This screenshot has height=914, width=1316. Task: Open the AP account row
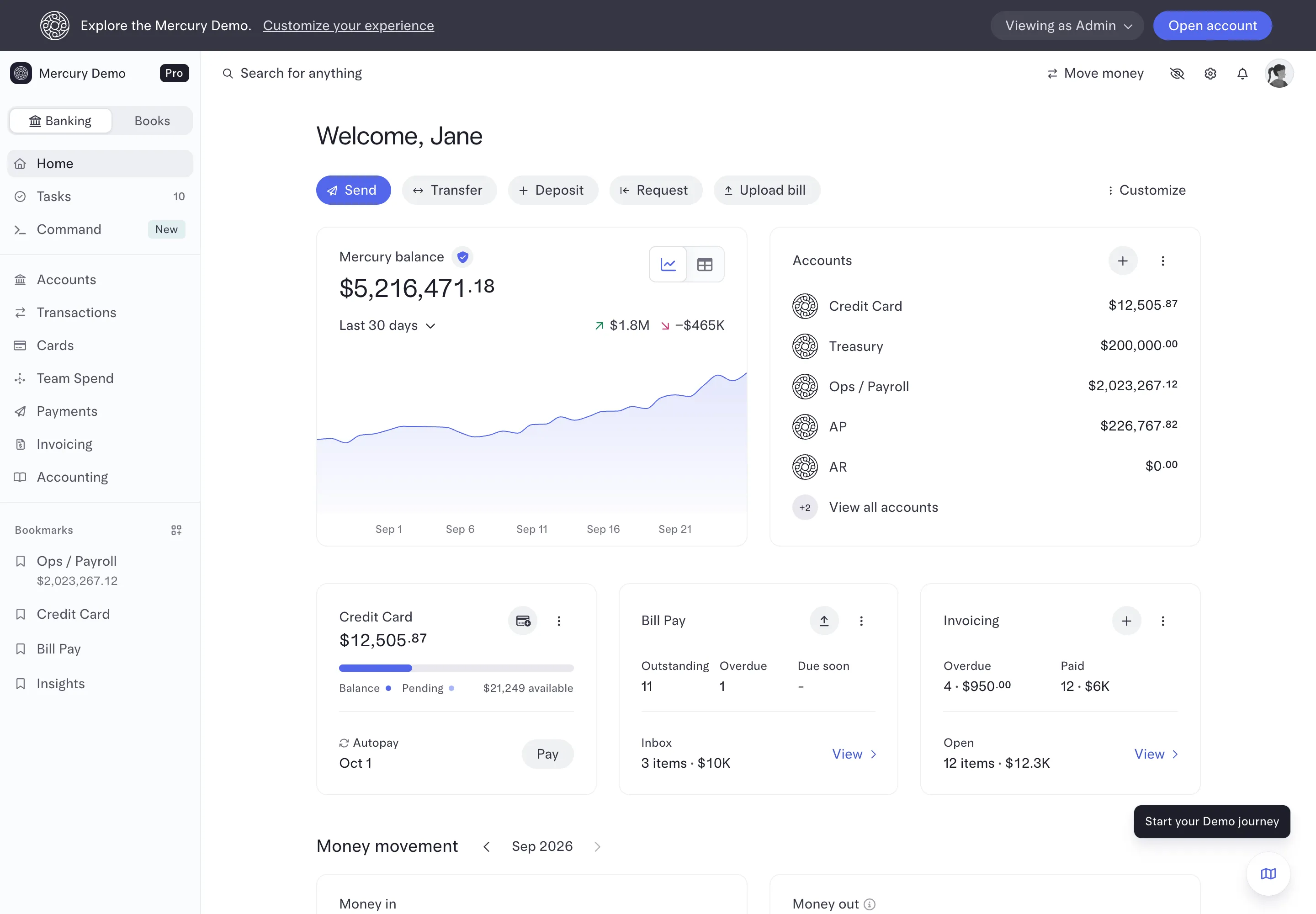984,427
